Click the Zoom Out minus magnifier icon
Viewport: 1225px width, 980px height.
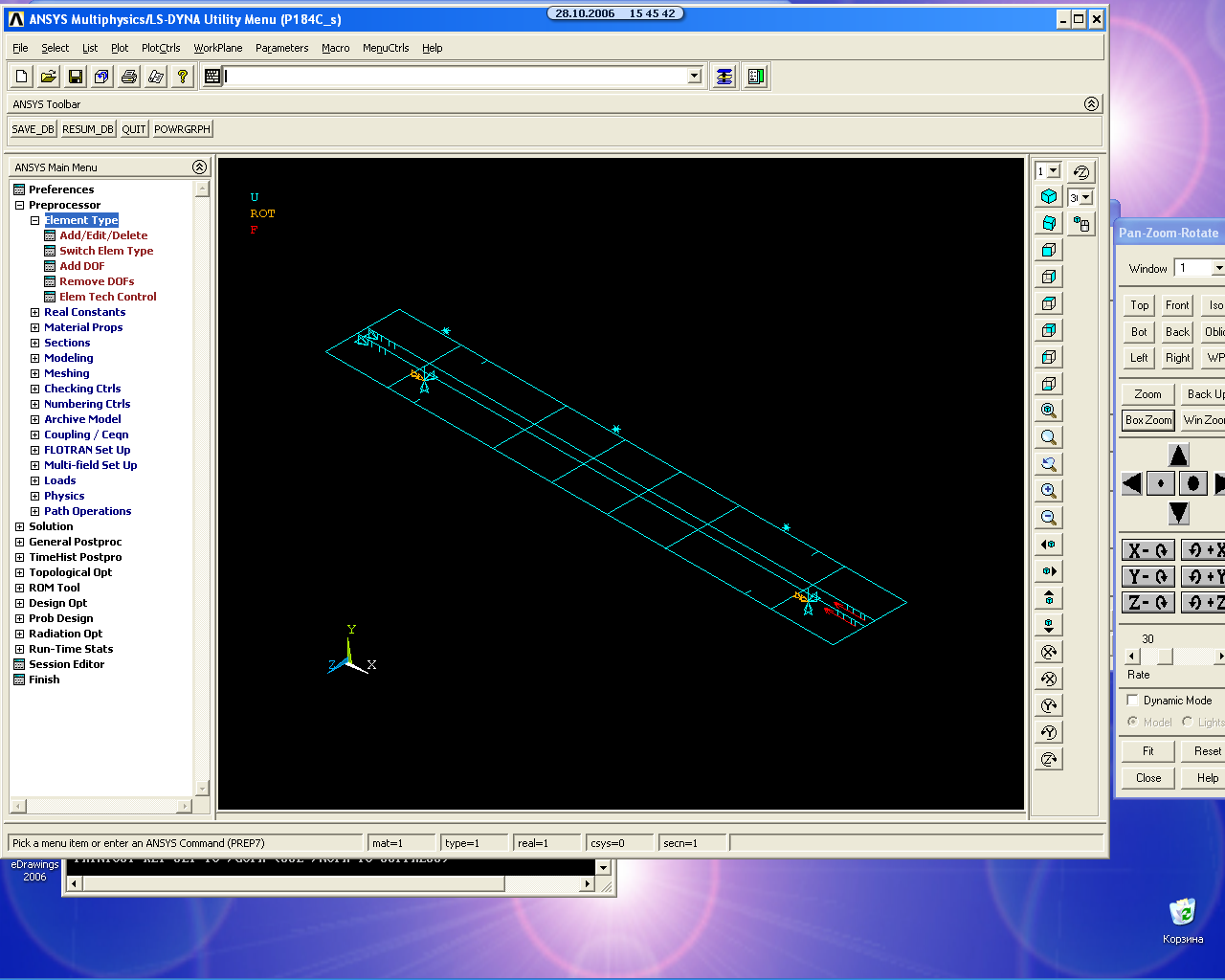click(1049, 518)
